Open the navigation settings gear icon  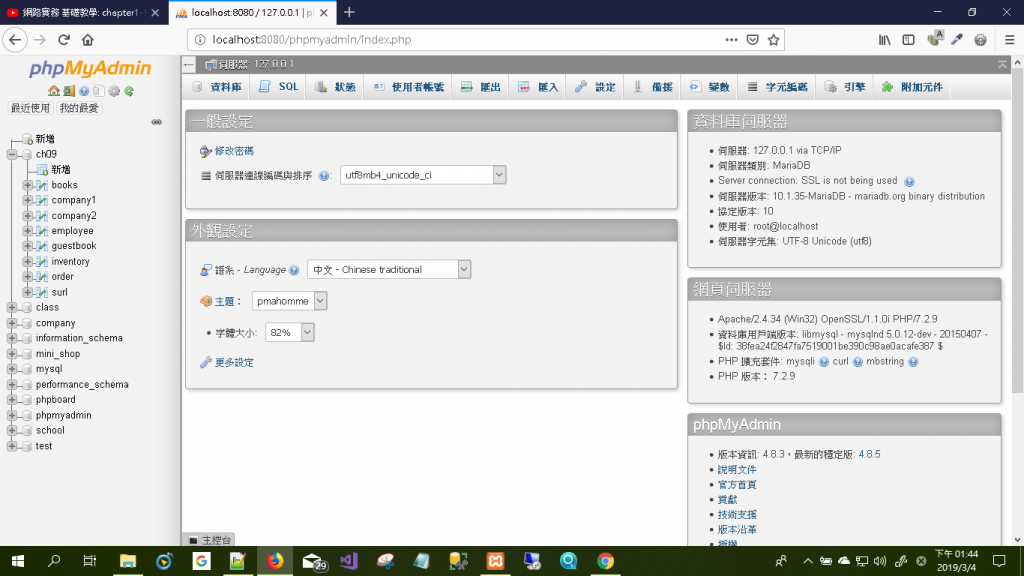114,91
